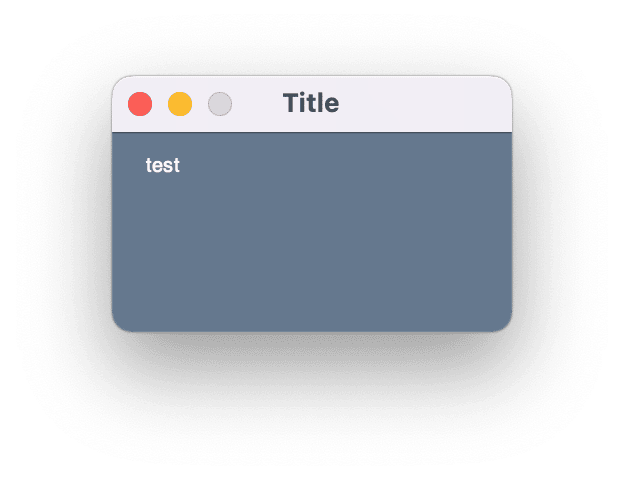Click the "Title" text in the title bar
This screenshot has height=480, width=624.
pyautogui.click(x=311, y=103)
